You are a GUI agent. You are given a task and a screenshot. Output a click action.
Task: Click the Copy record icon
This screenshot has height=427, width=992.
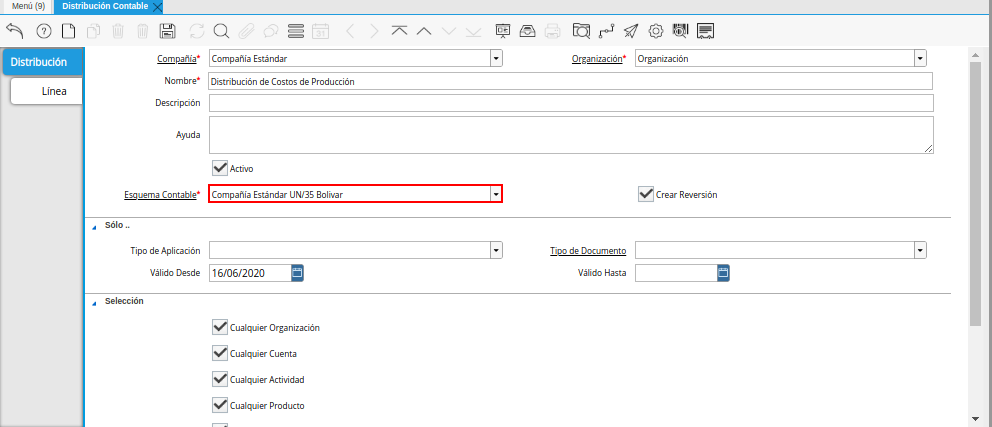tap(93, 30)
